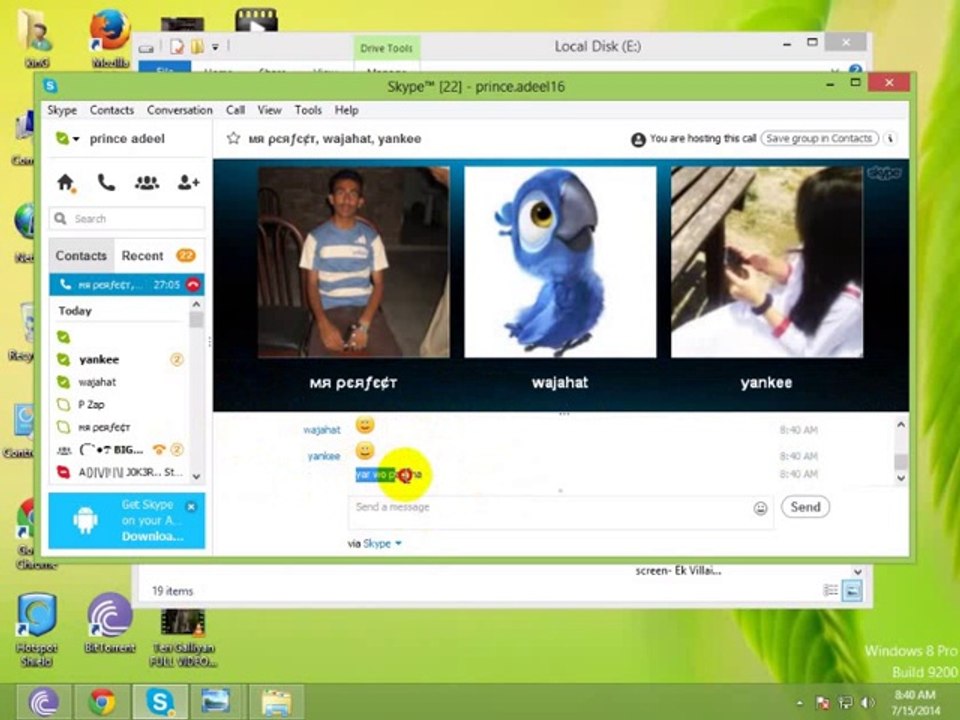
Task: Expand the Explorer quick access toolbar dropdown
Action: click(x=215, y=47)
